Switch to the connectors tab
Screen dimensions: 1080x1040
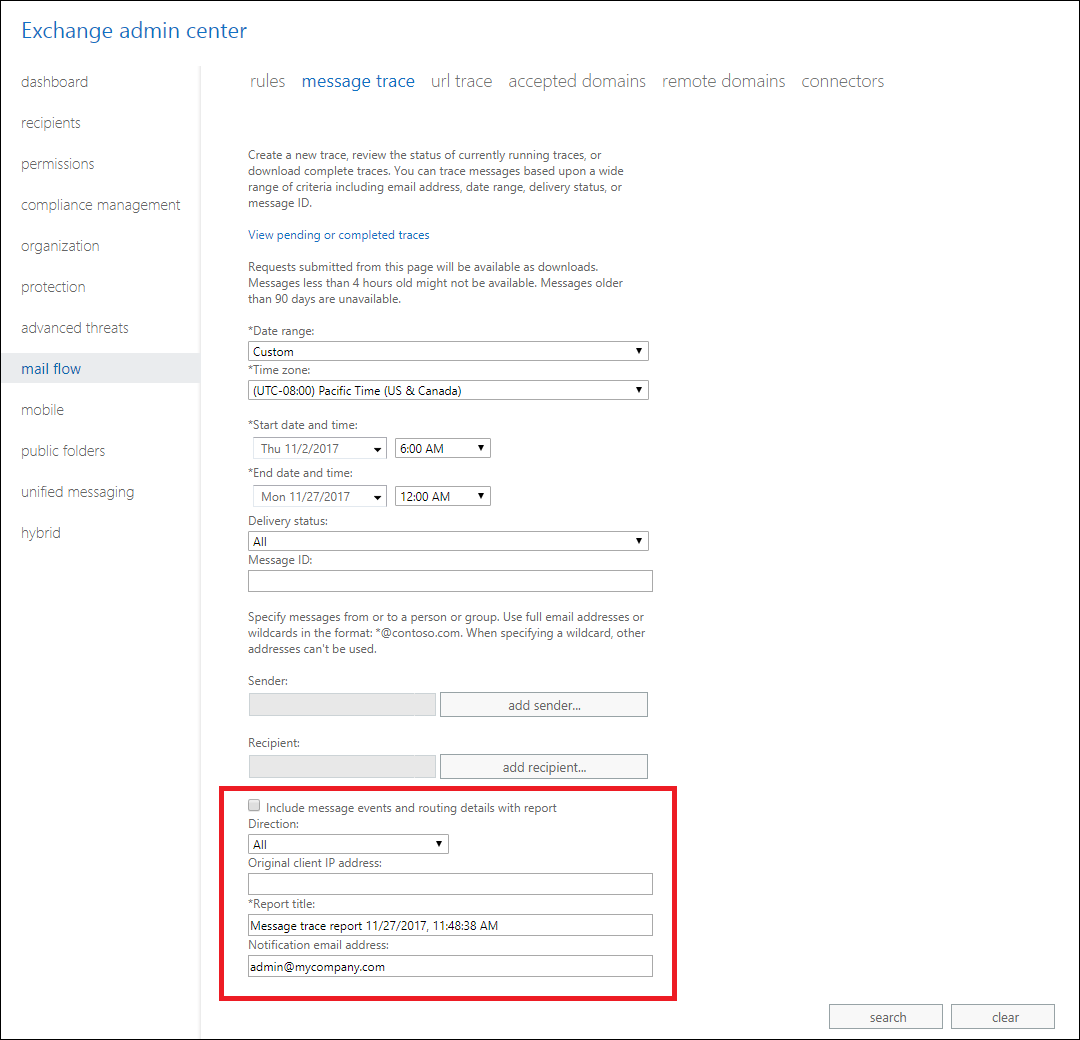842,81
